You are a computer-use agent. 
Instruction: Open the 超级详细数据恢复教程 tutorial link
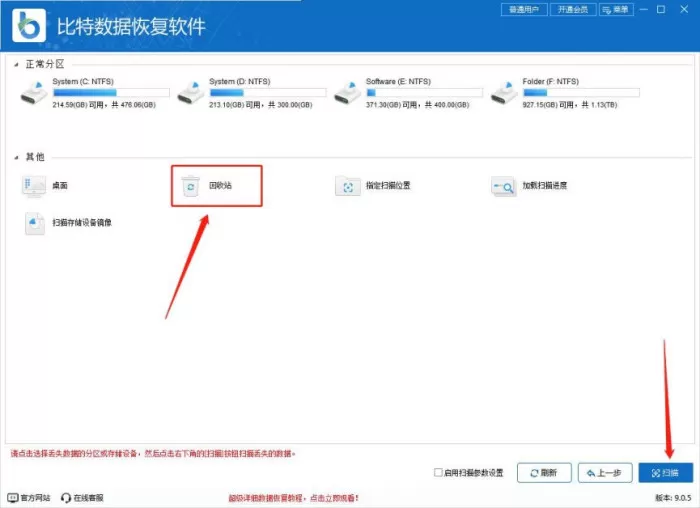[293, 498]
